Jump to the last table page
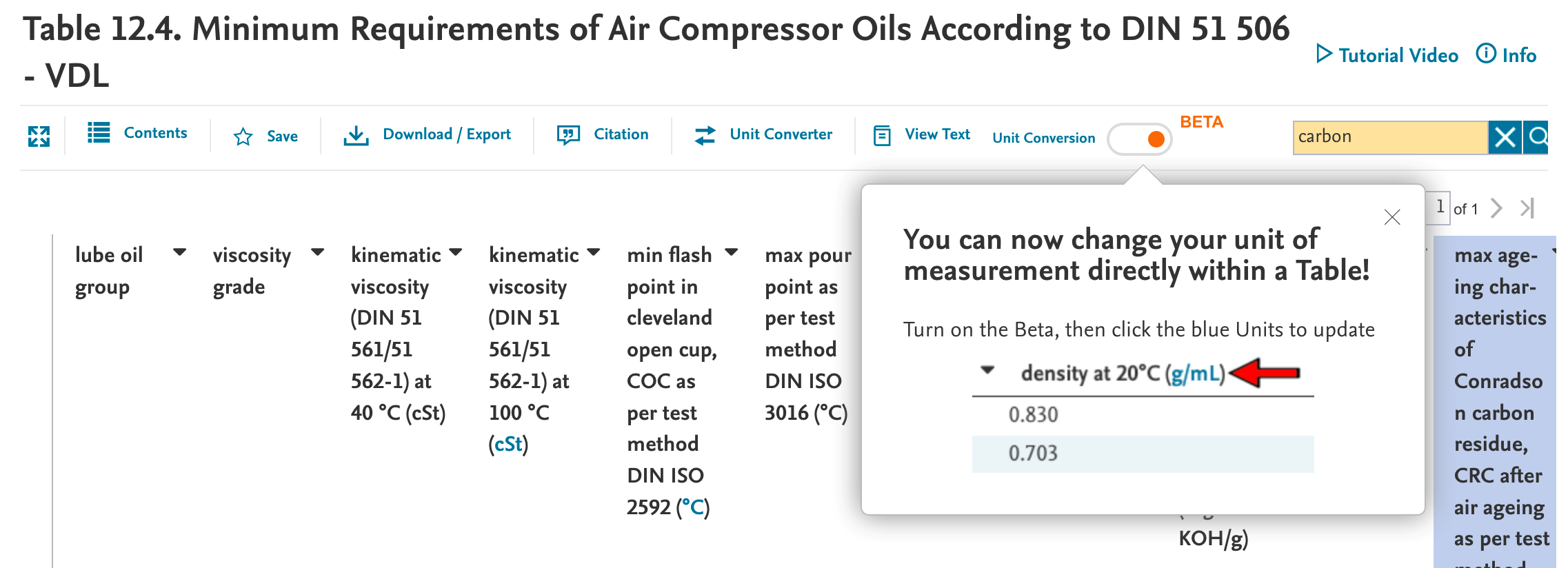Viewport: 1568px width, 568px height. point(1527,208)
